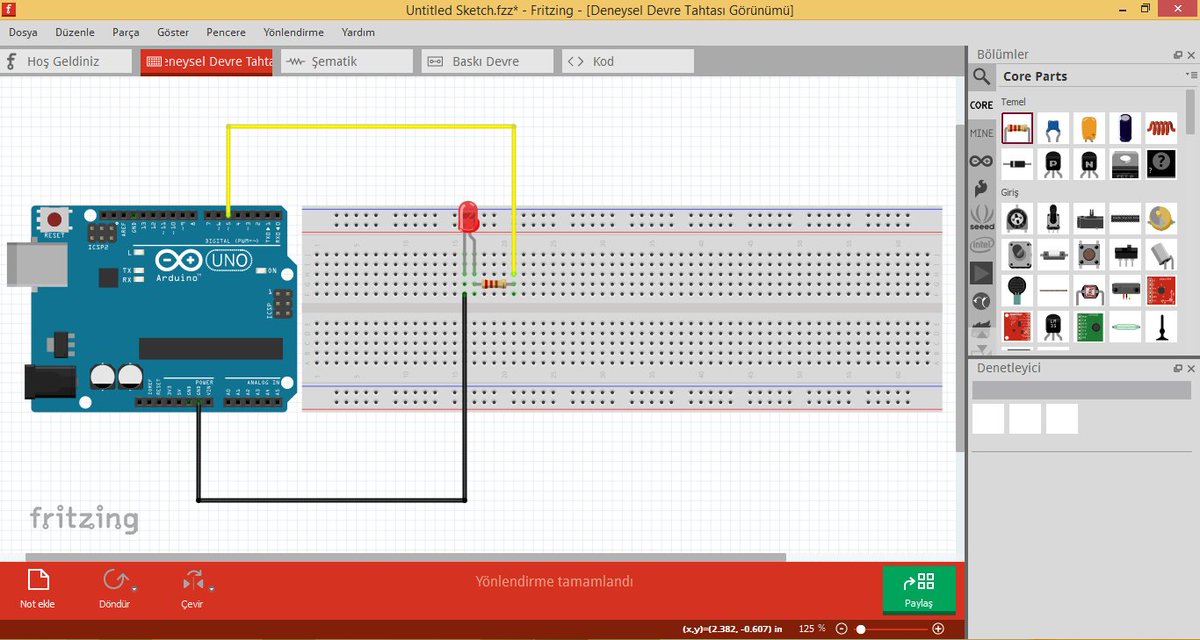
Task: Select the black ground wire
Action: pyautogui.click(x=330, y=499)
